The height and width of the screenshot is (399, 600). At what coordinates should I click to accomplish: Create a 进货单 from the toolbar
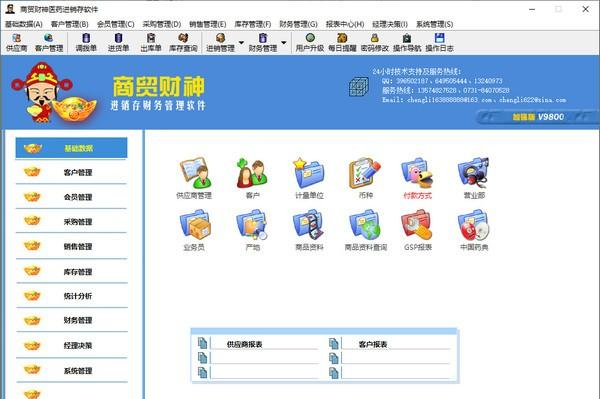118,42
